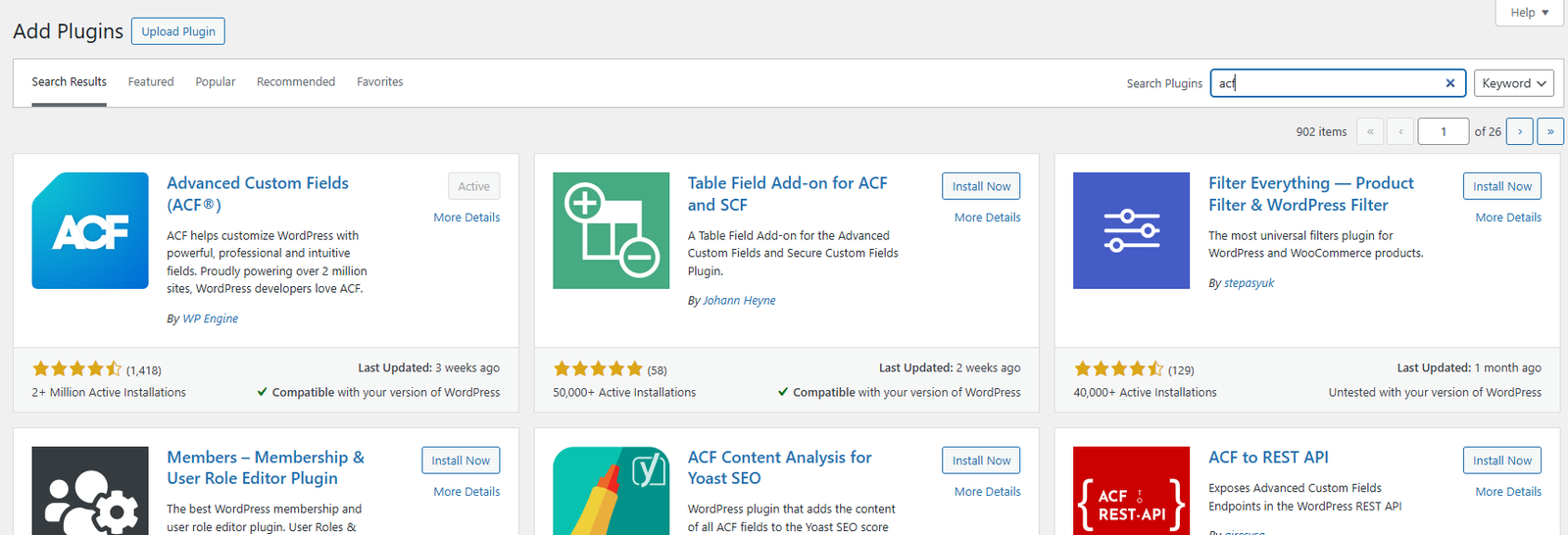Click the Advanced Custom Fields ACF logo icon
The width and height of the screenshot is (1568, 535).
90,230
